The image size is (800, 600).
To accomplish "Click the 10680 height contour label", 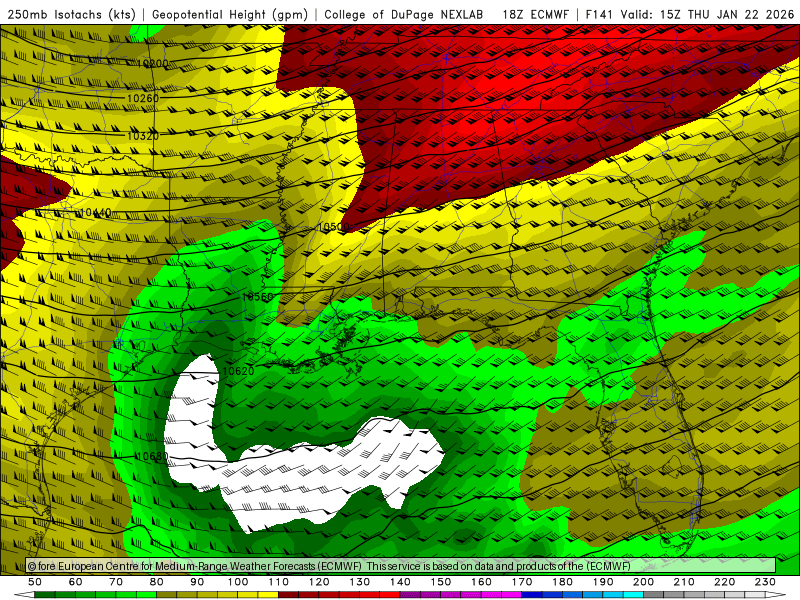I will pyautogui.click(x=152, y=456).
